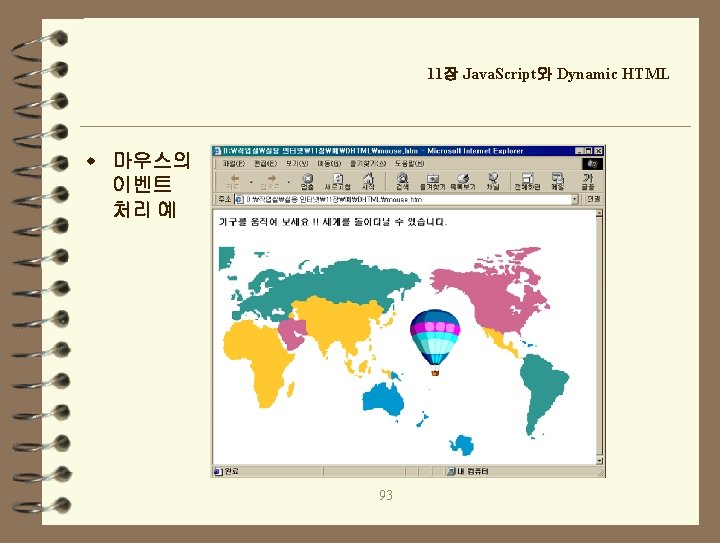Image resolution: width=720 pixels, height=543 pixels.
Task: Click the '내 컴퓨터' status bar text
Action: point(472,471)
